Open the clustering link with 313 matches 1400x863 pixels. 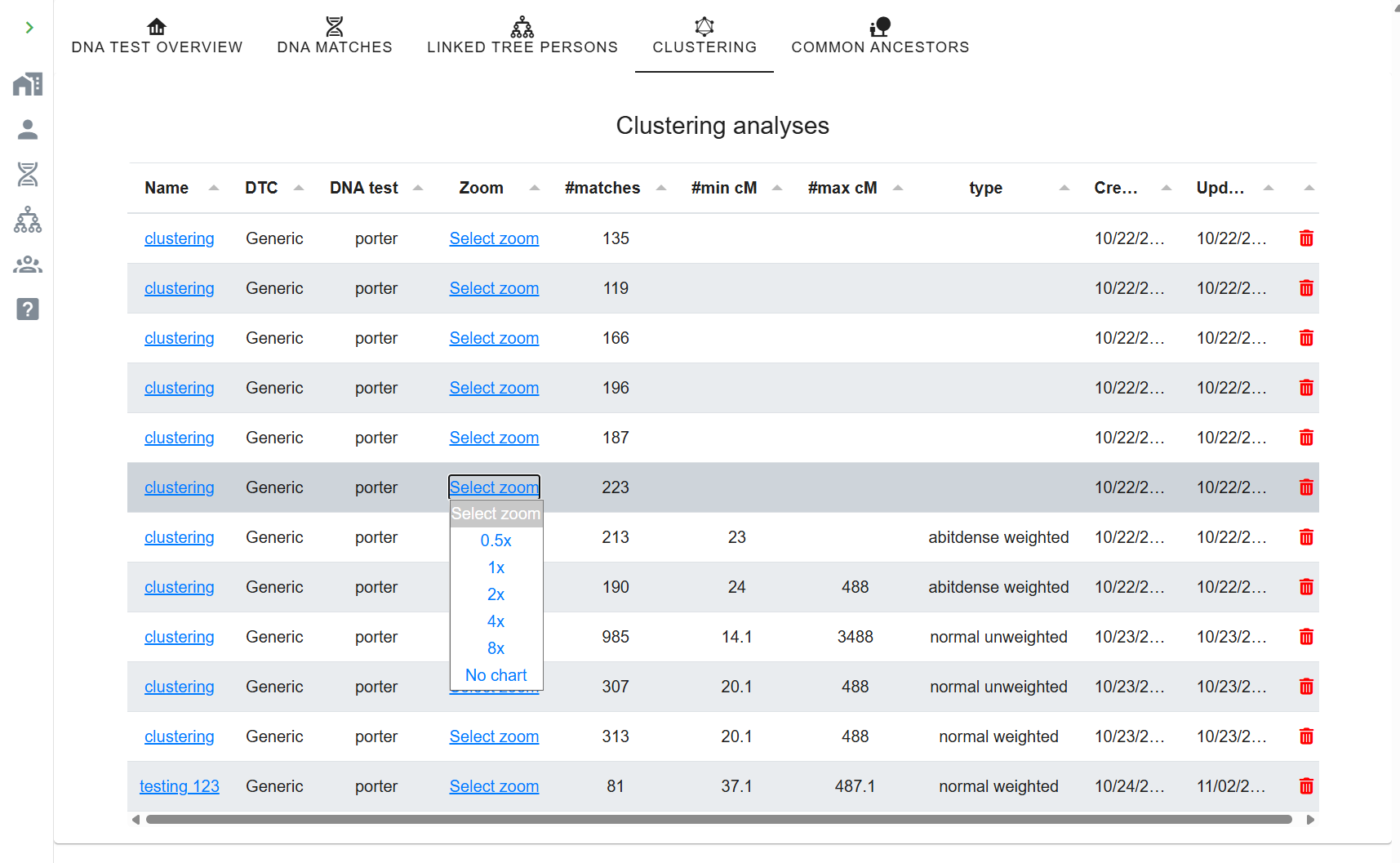click(180, 736)
